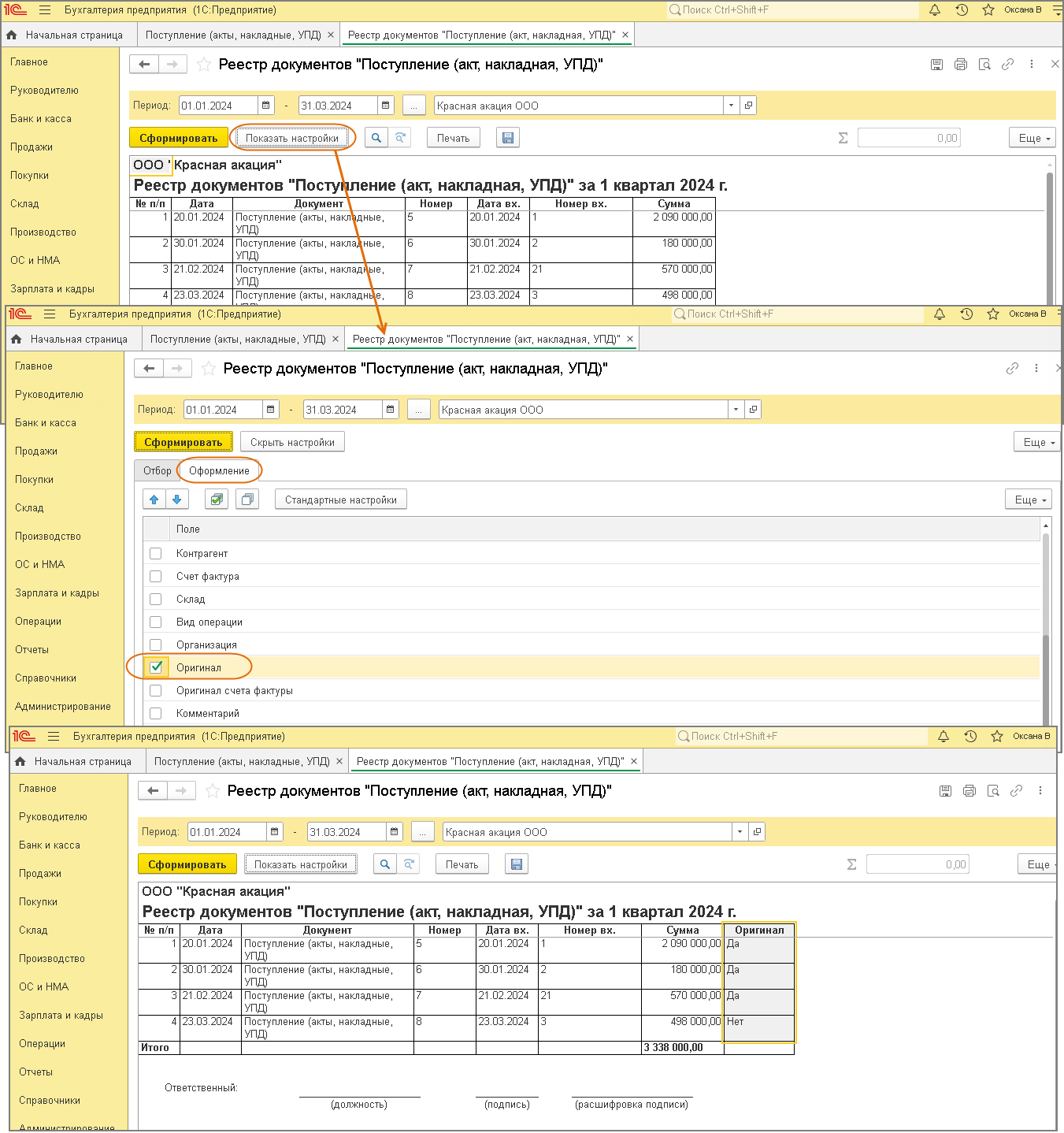Bottom window: click the magnifier search button
Viewport: 1064px width, 1133px height.
tap(385, 864)
